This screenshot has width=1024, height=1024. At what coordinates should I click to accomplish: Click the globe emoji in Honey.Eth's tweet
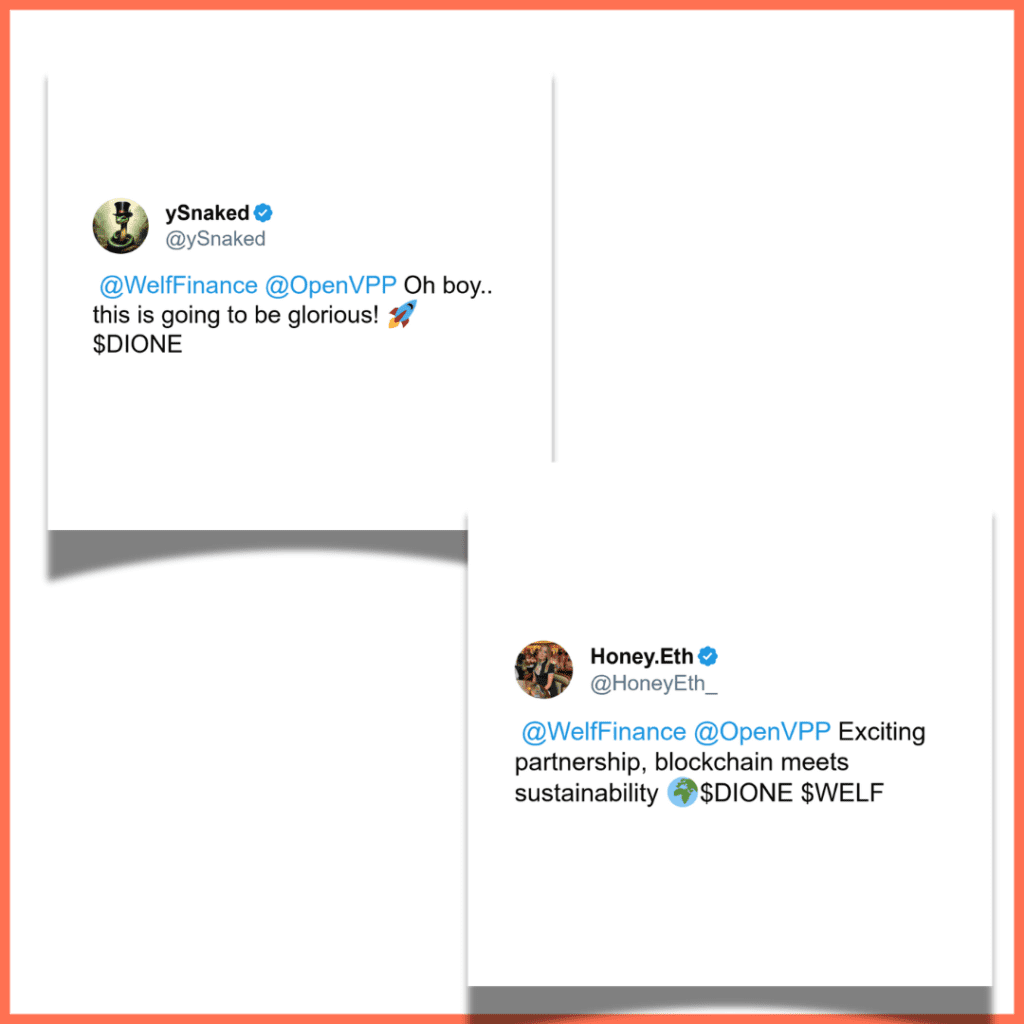(682, 792)
